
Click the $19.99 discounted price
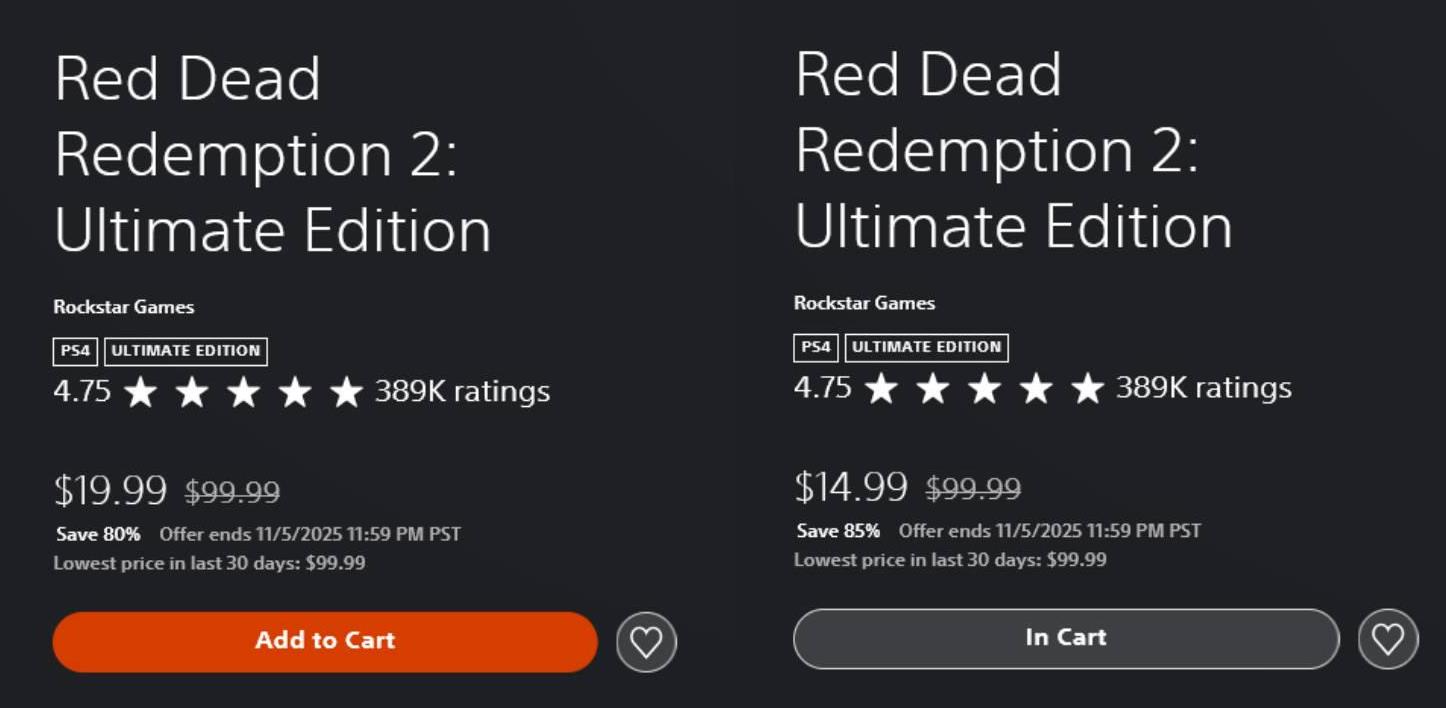110,490
